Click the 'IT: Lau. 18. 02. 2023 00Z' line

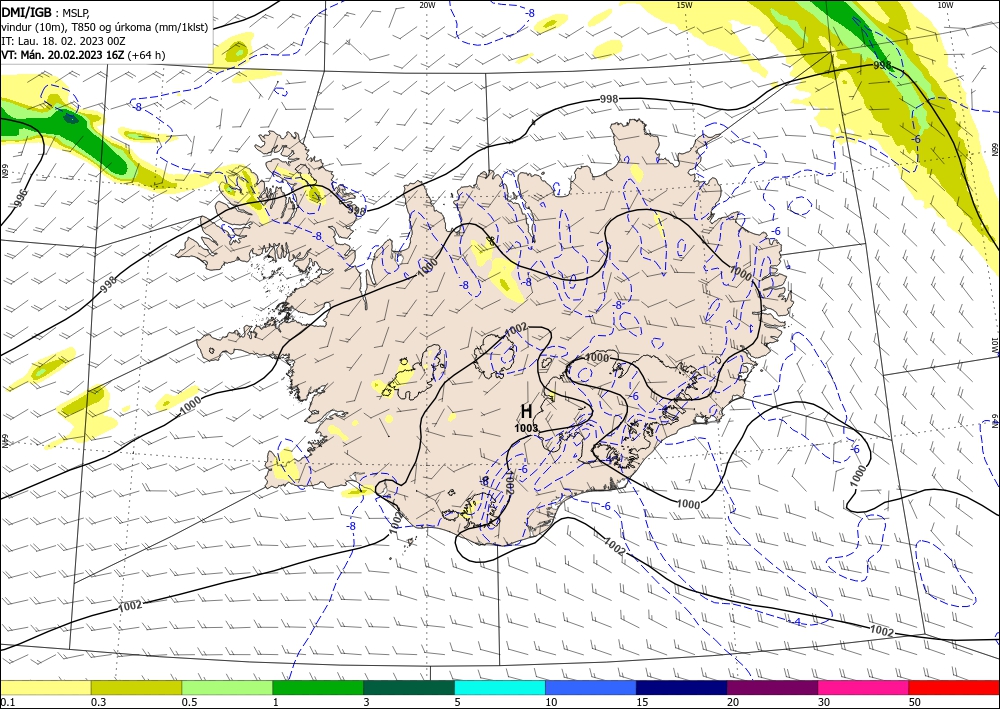(63, 41)
